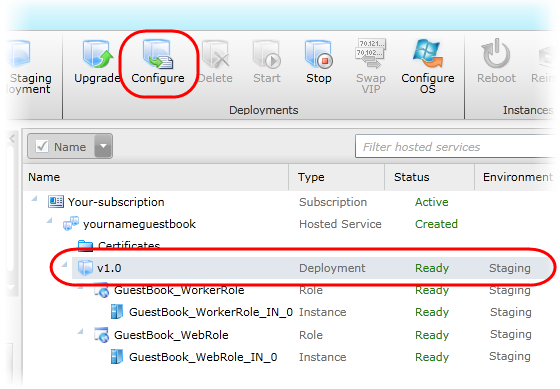The width and height of the screenshot is (560, 389).
Task: Click the Upgrade deployment icon
Action: click(97, 54)
